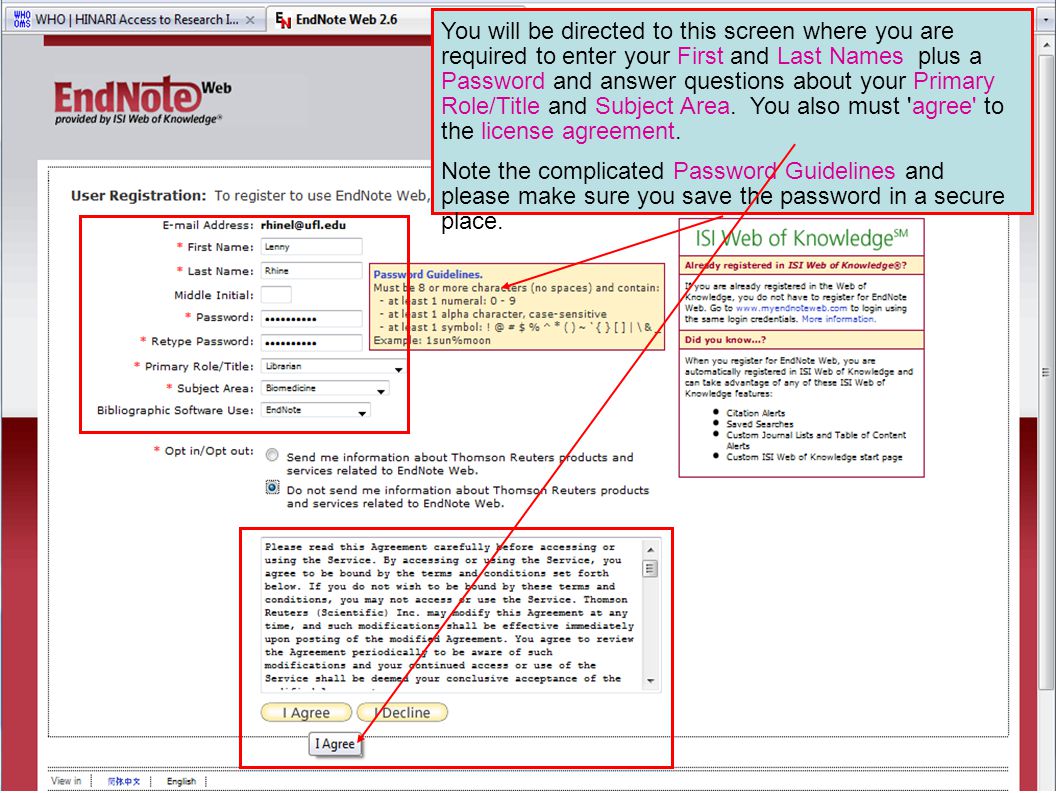Click the Password Guidelines heading
This screenshot has height=793, width=1058.
(428, 275)
